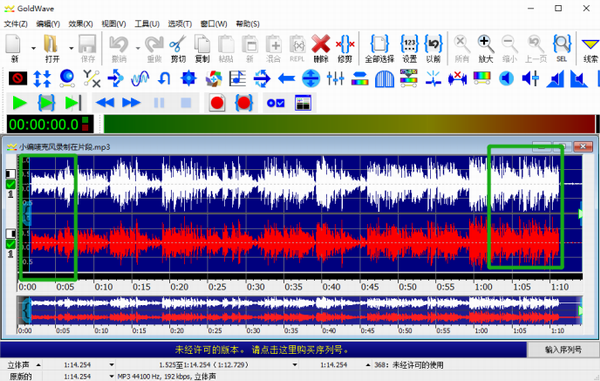Screen dimensions: 600x381
Task: Expand the dropdown arrow next to Open
Action: (71, 48)
